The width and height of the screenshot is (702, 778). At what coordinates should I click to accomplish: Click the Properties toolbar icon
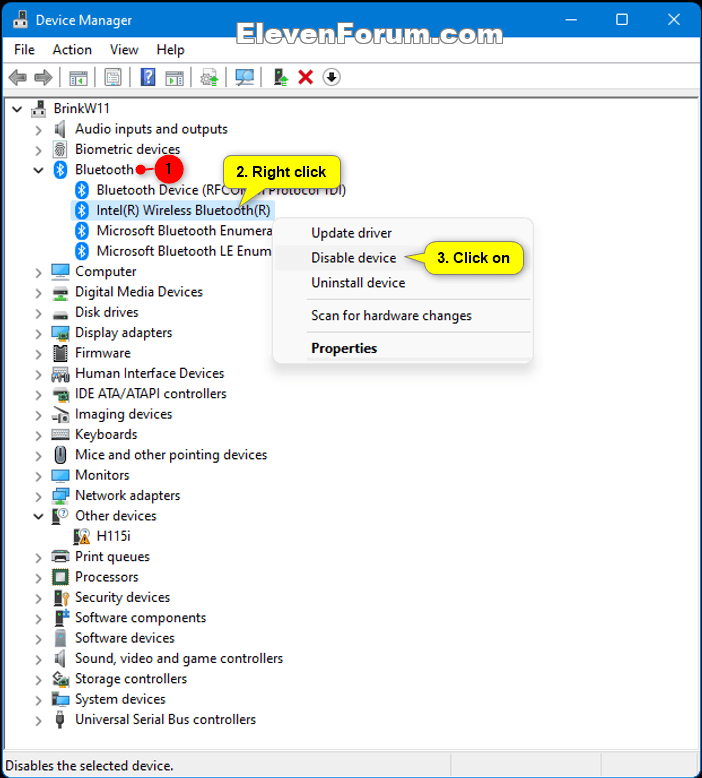click(x=113, y=77)
